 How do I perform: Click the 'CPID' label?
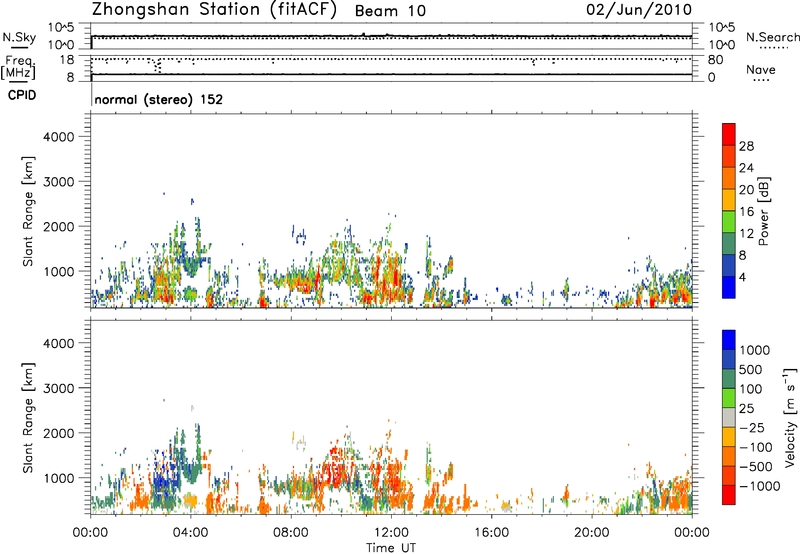point(22,95)
